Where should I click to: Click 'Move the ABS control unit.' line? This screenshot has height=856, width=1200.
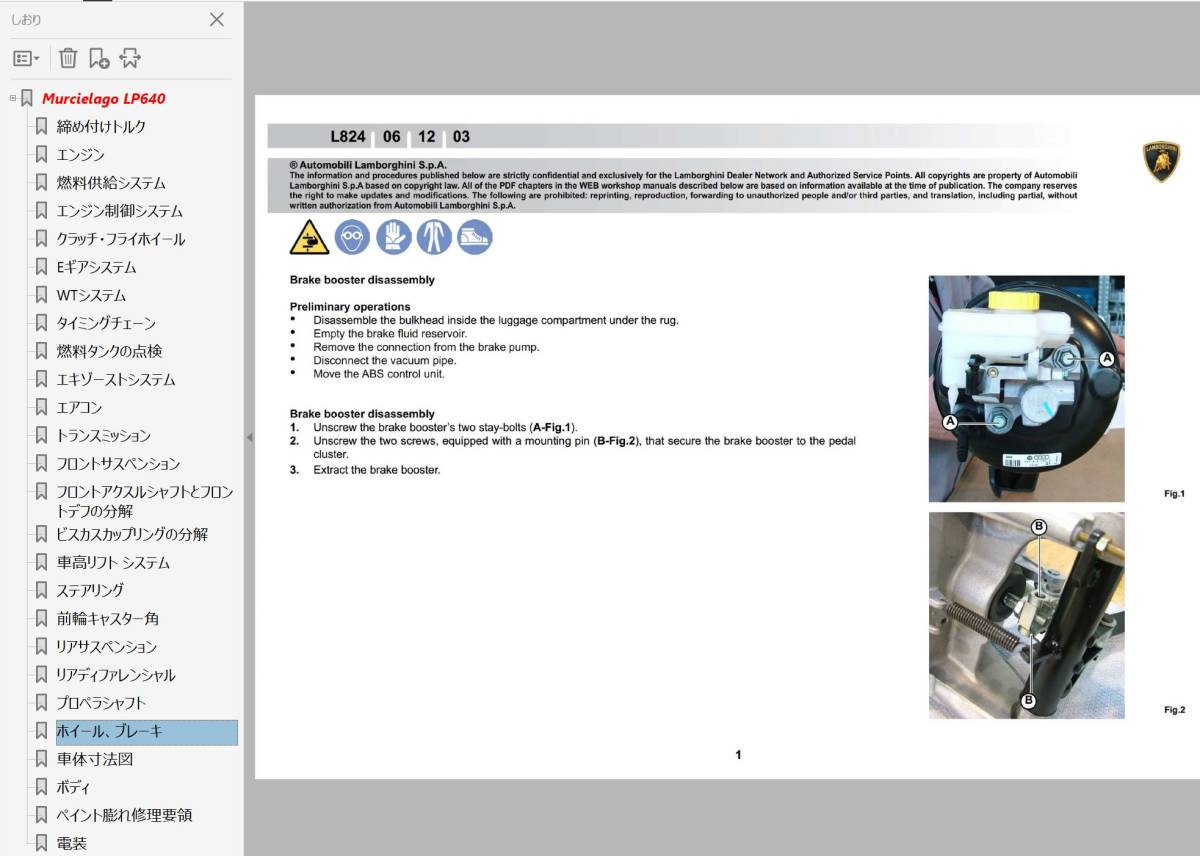[378, 374]
